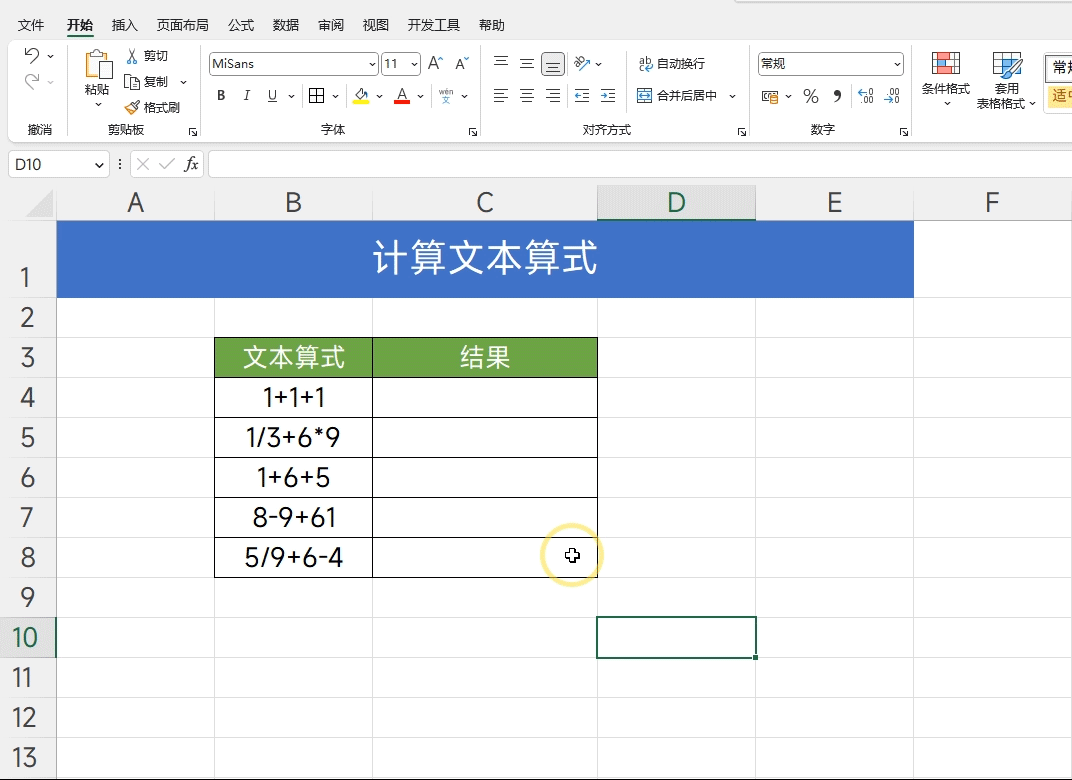This screenshot has height=780, width=1072.
Task: Click the Cut (剪切) scissors icon
Action: tap(132, 56)
